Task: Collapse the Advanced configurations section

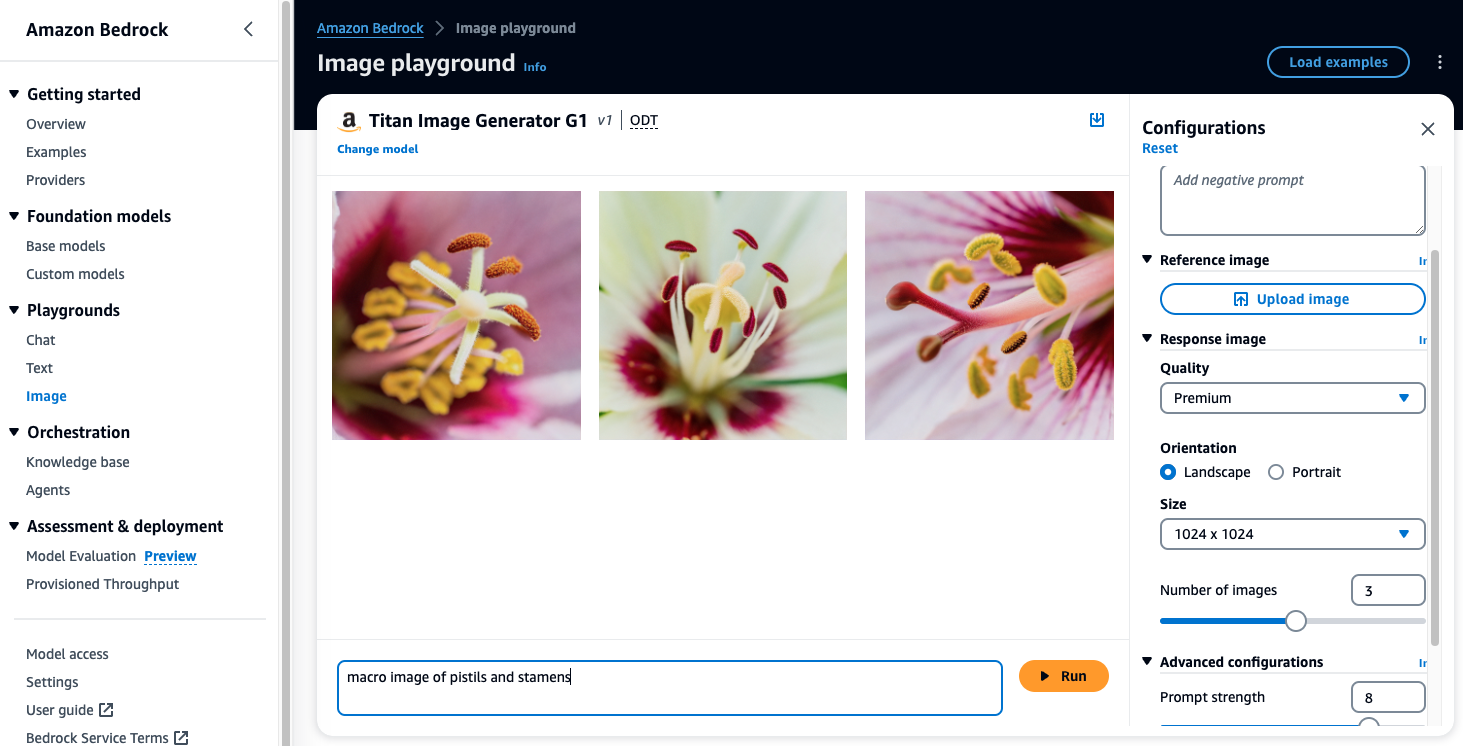Action: [x=1148, y=662]
